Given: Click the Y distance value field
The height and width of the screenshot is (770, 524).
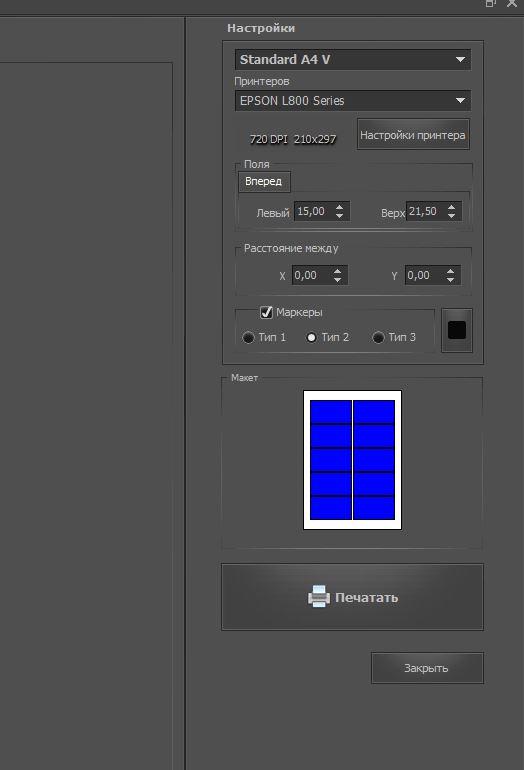Looking at the screenshot, I should point(424,275).
